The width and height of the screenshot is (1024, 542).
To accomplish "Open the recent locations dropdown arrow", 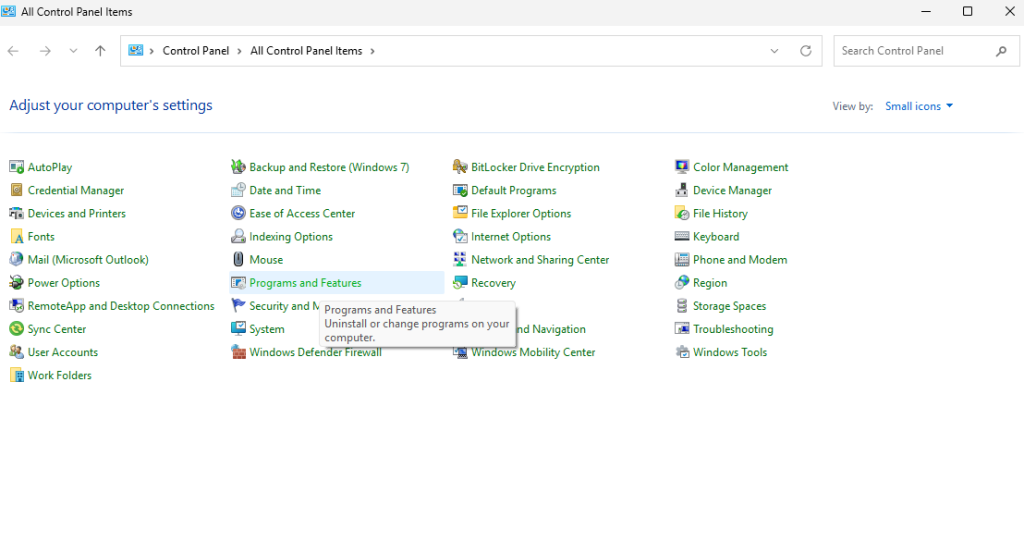I will [x=73, y=51].
